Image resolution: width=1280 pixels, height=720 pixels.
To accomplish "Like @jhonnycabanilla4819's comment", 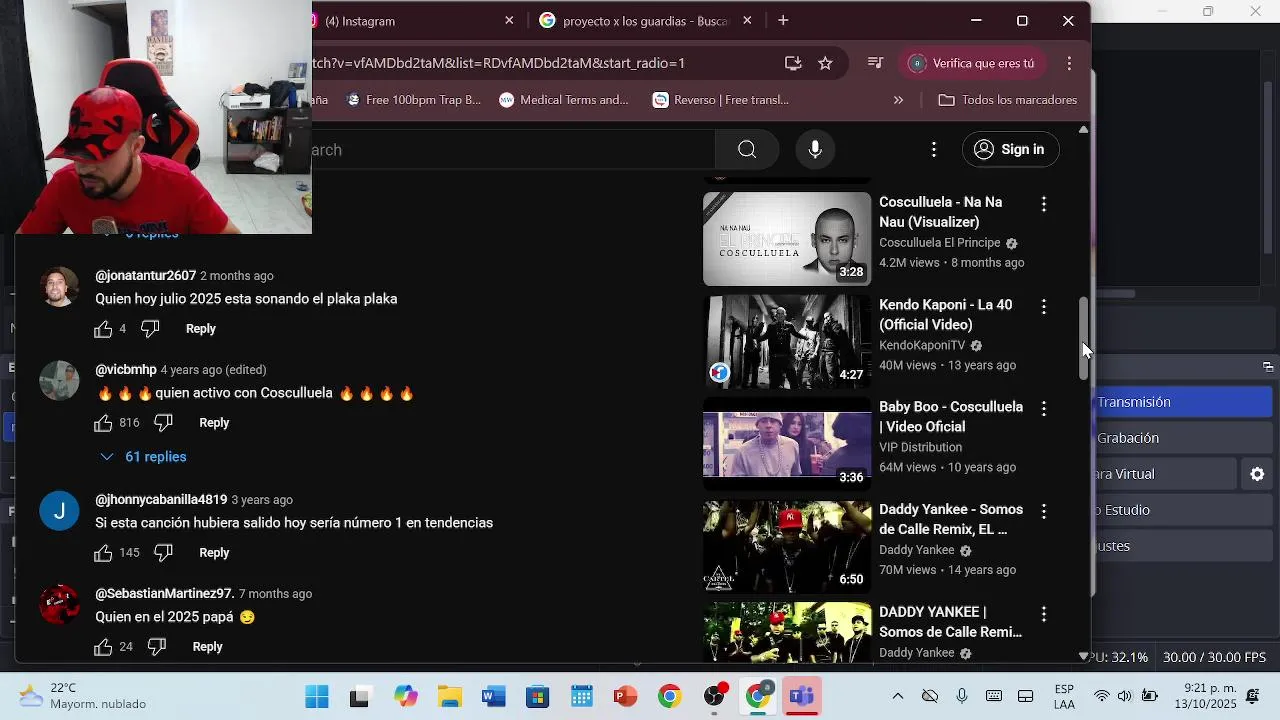I will click(x=103, y=553).
